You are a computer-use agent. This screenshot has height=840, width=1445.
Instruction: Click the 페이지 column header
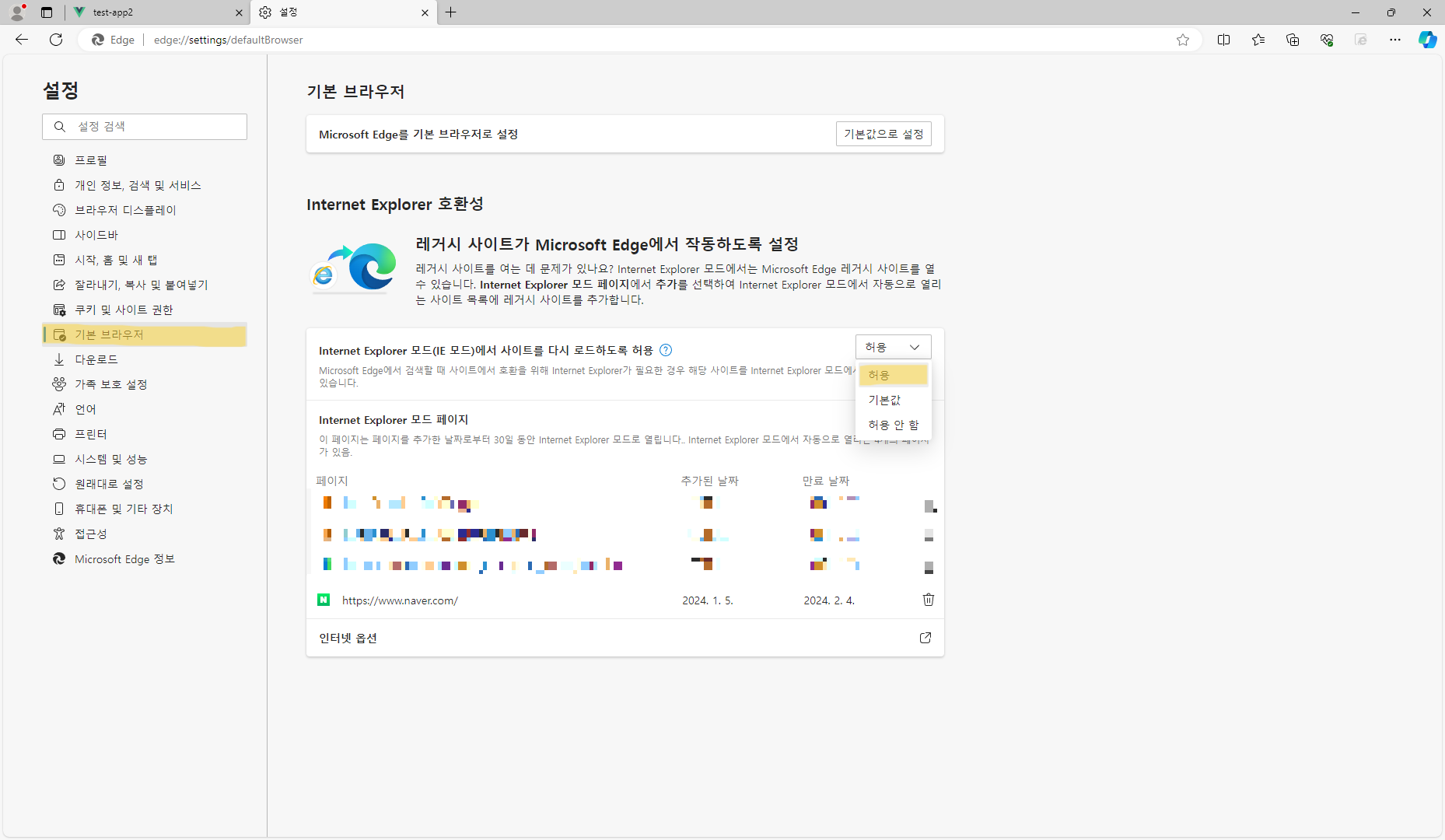[x=332, y=481]
